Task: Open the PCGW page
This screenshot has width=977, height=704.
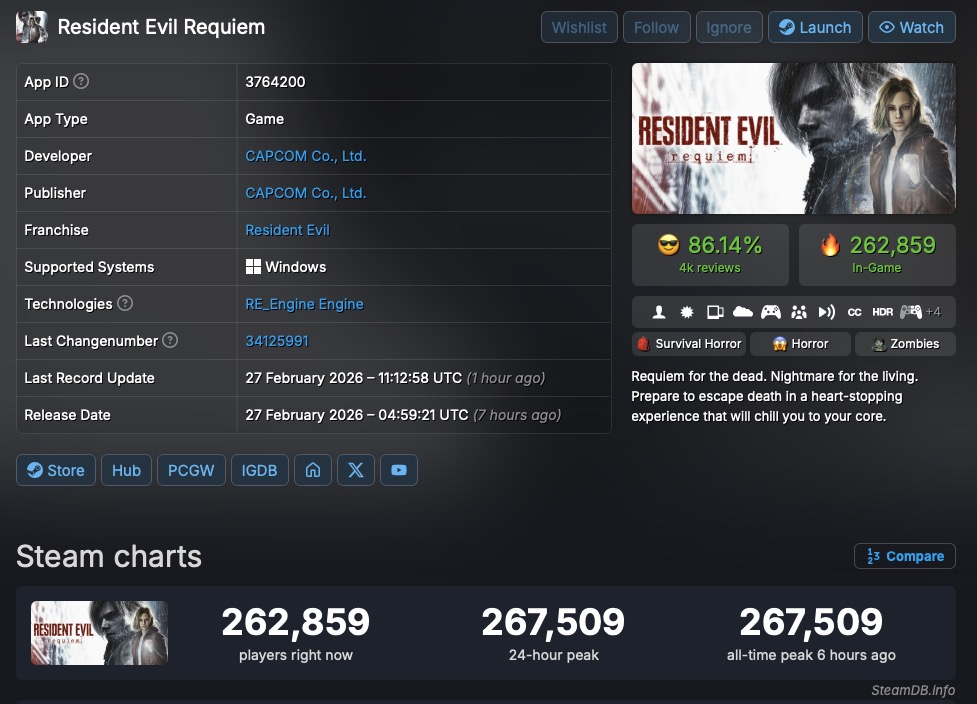Action: (191, 469)
